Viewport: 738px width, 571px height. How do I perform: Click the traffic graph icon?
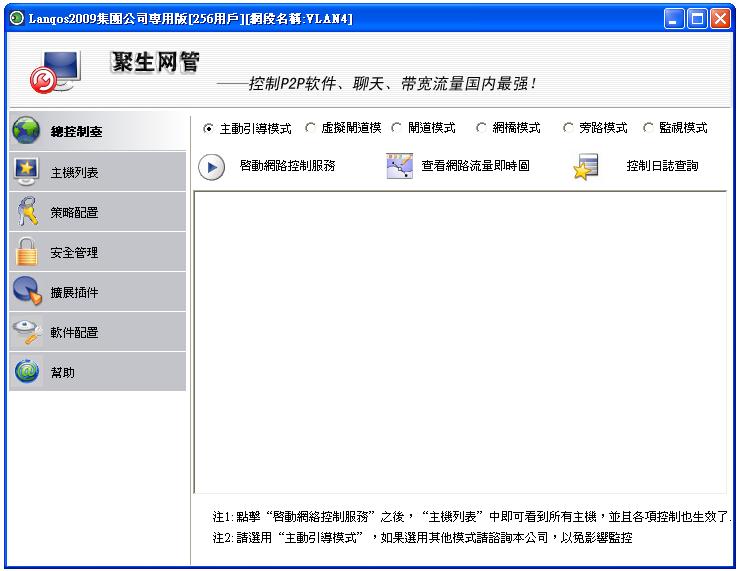pyautogui.click(x=400, y=166)
